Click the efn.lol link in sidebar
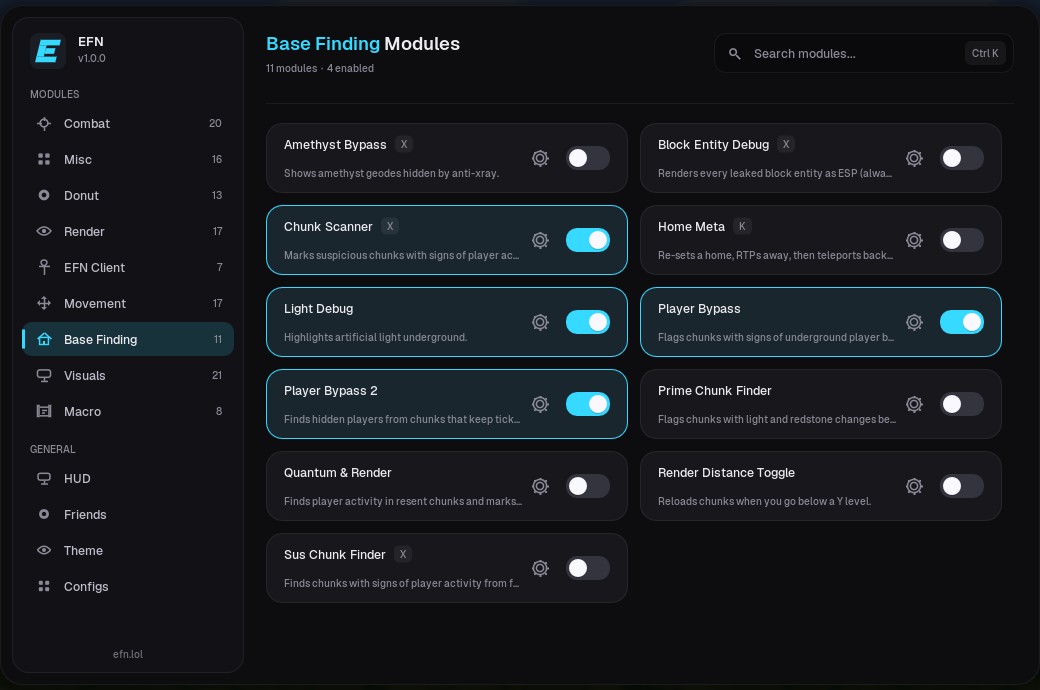Screen dimensions: 1040x690 coord(127,654)
